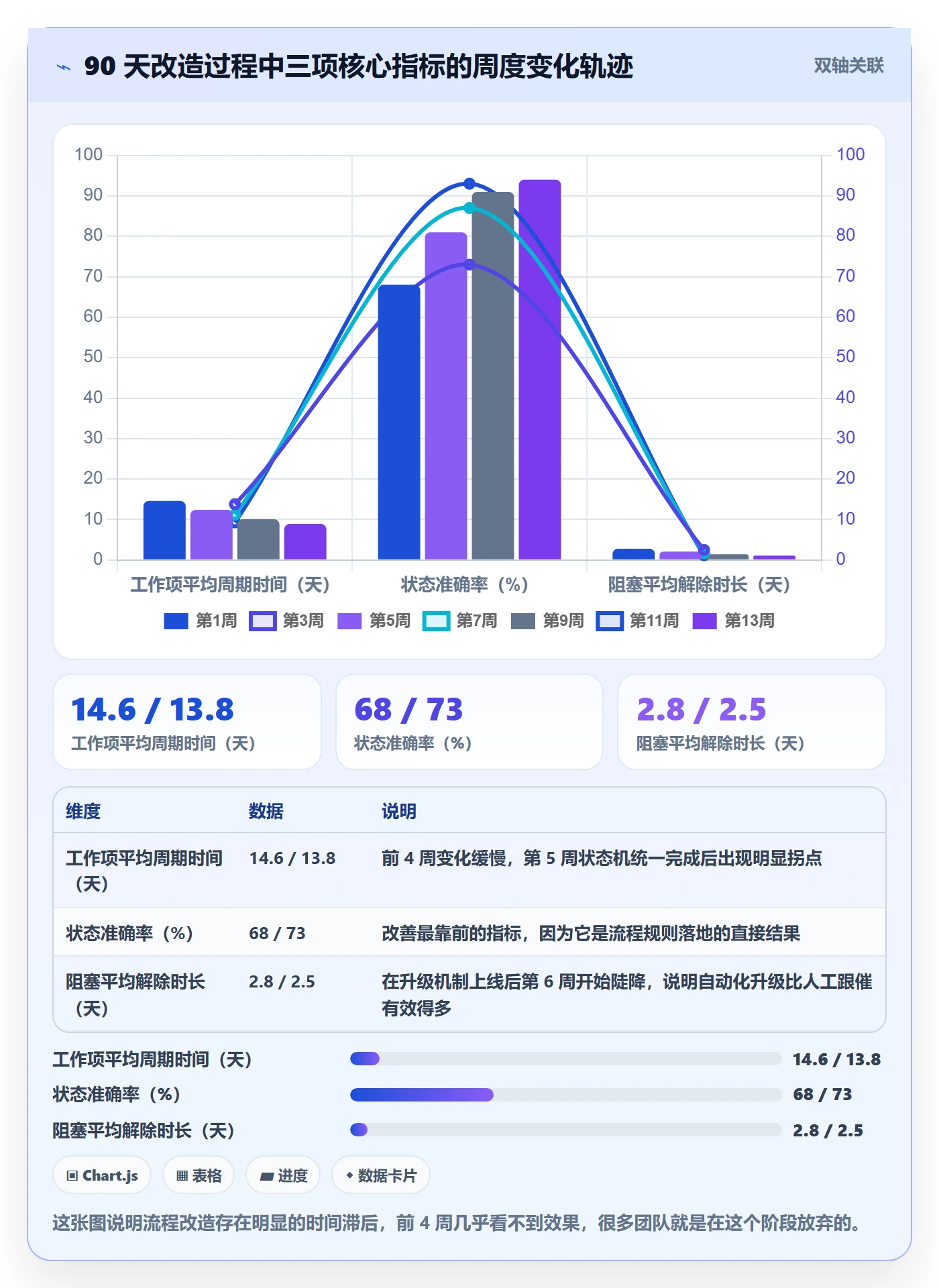The image size is (939, 1288).
Task: Click the 状态准确率 progress bar
Action: point(565,1095)
